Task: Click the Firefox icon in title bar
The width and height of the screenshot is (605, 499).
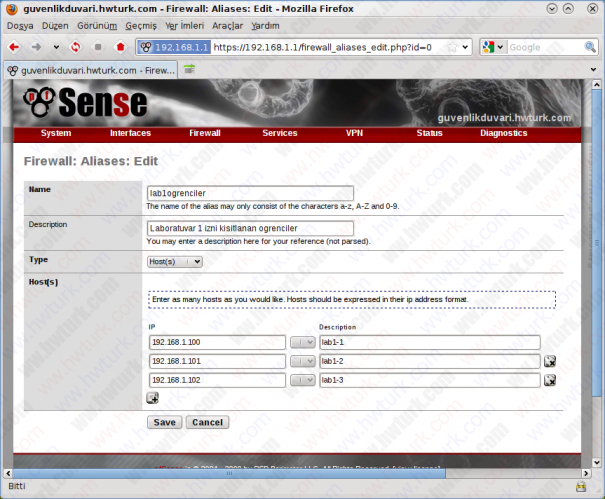Action: tap(12, 8)
